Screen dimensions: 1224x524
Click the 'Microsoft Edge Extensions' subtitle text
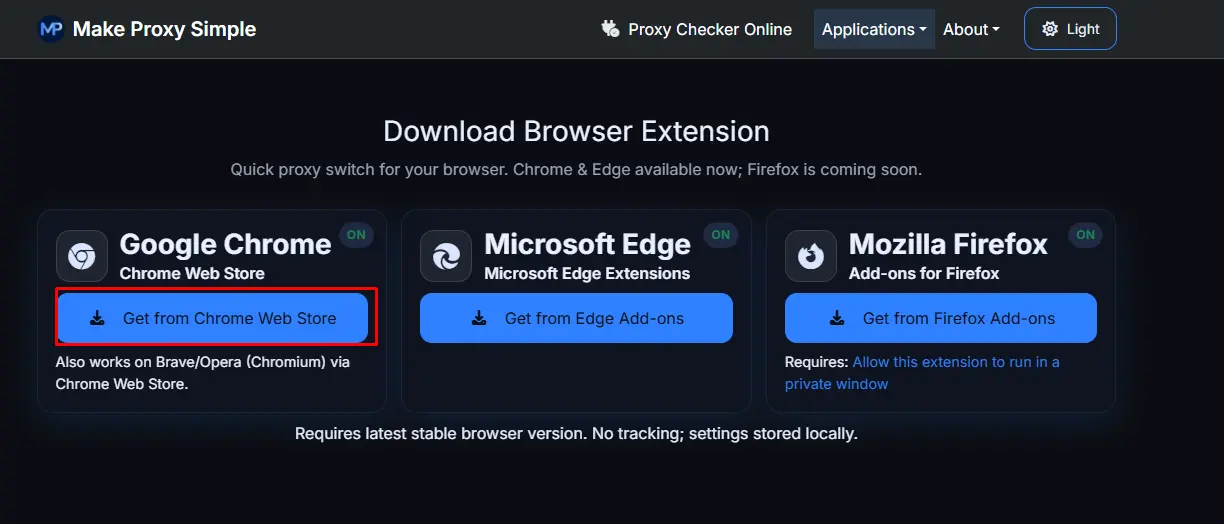(587, 273)
